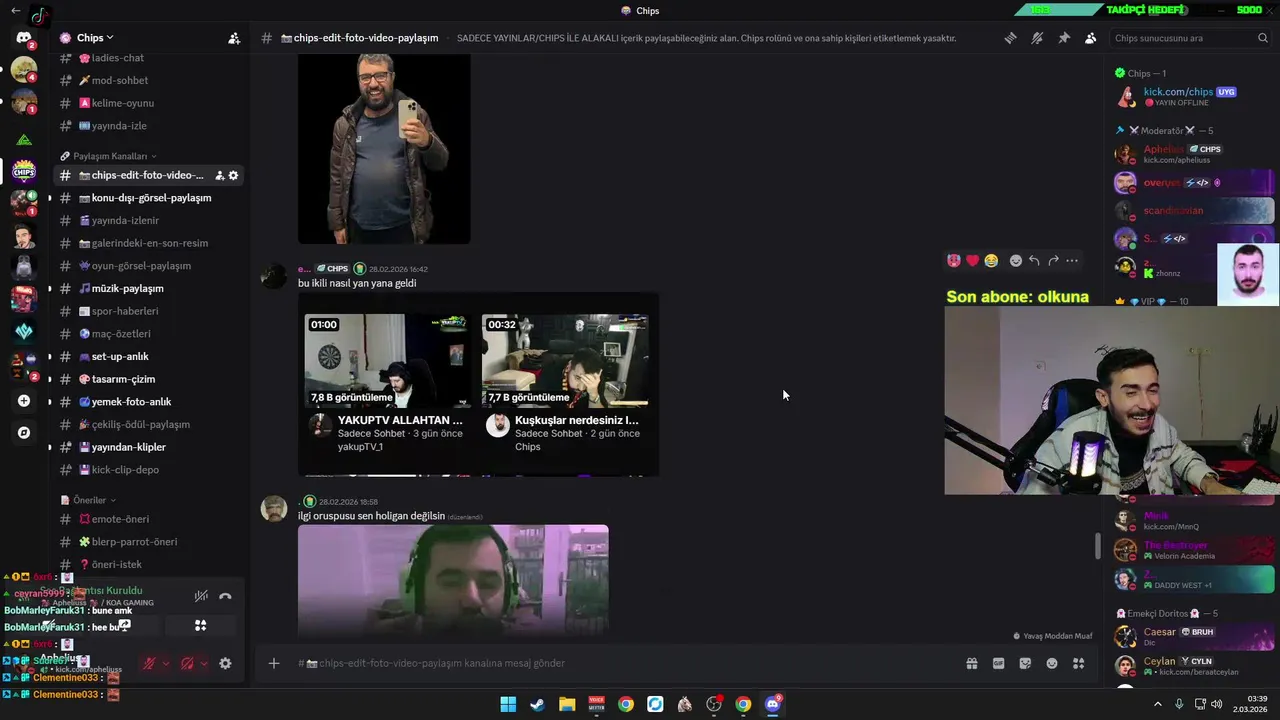The height and width of the screenshot is (720, 1280).
Task: Click the search magnifier icon
Action: click(1263, 38)
